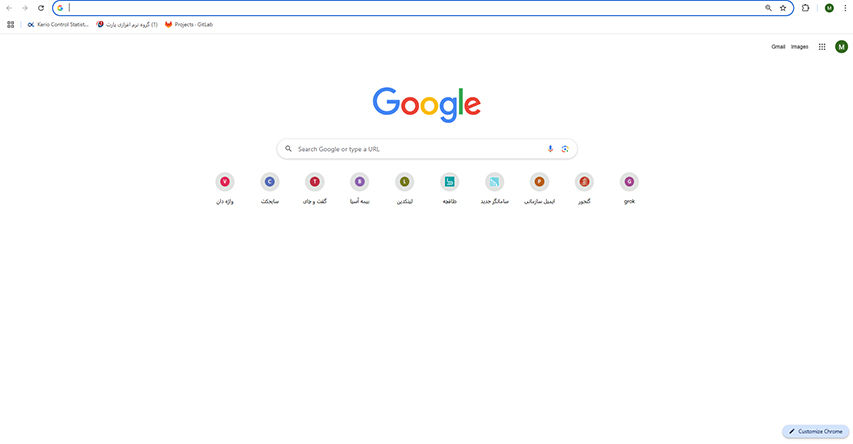This screenshot has width=853, height=444.
Task: Open the tab groups grid icon in bookmarks bar
Action: pos(10,24)
